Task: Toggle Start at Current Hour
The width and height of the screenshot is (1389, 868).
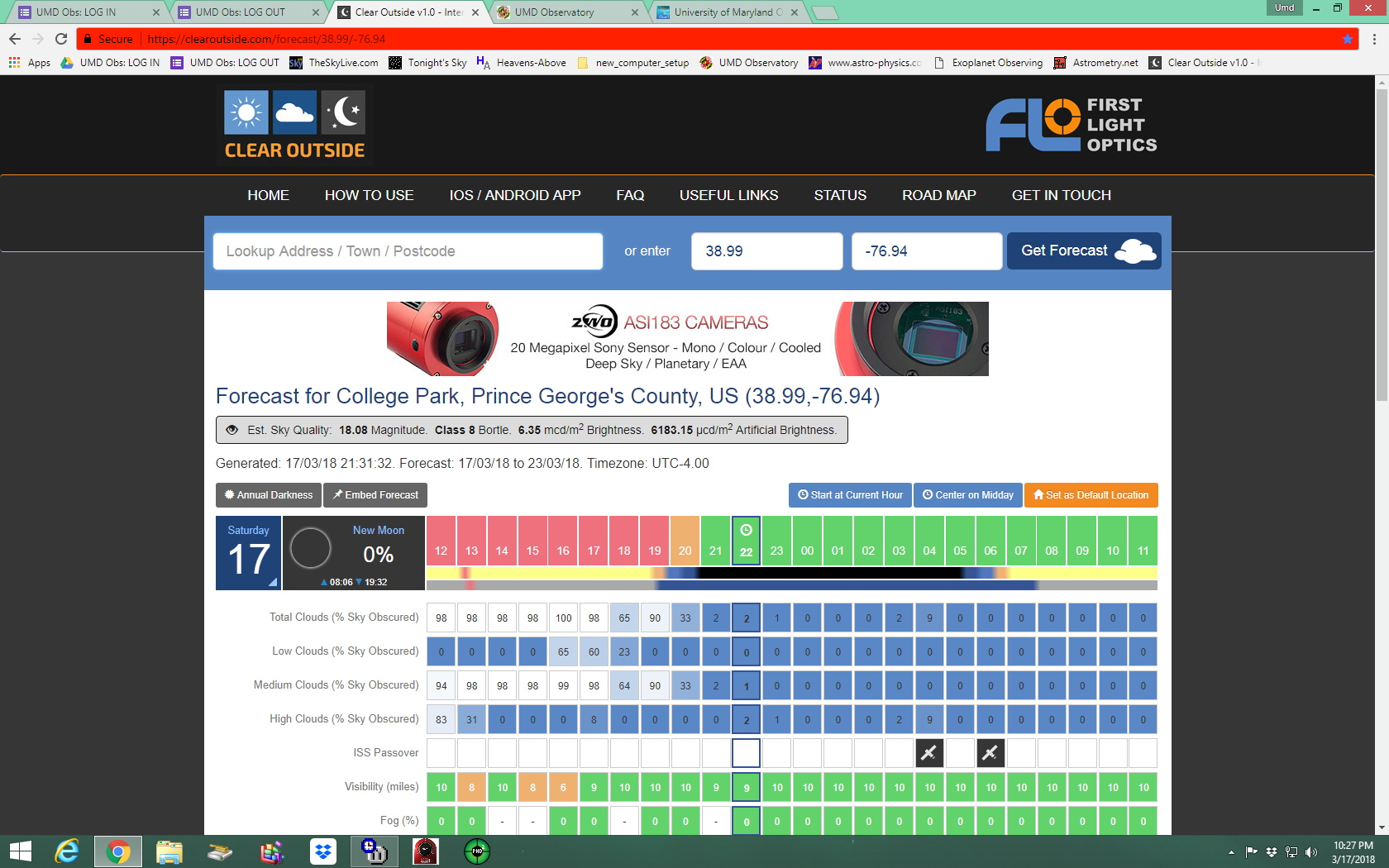Action: [850, 495]
